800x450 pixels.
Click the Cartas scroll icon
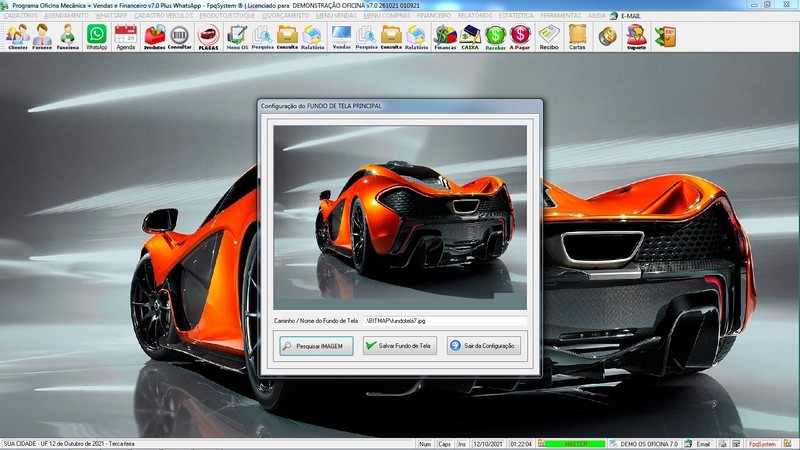coord(577,37)
